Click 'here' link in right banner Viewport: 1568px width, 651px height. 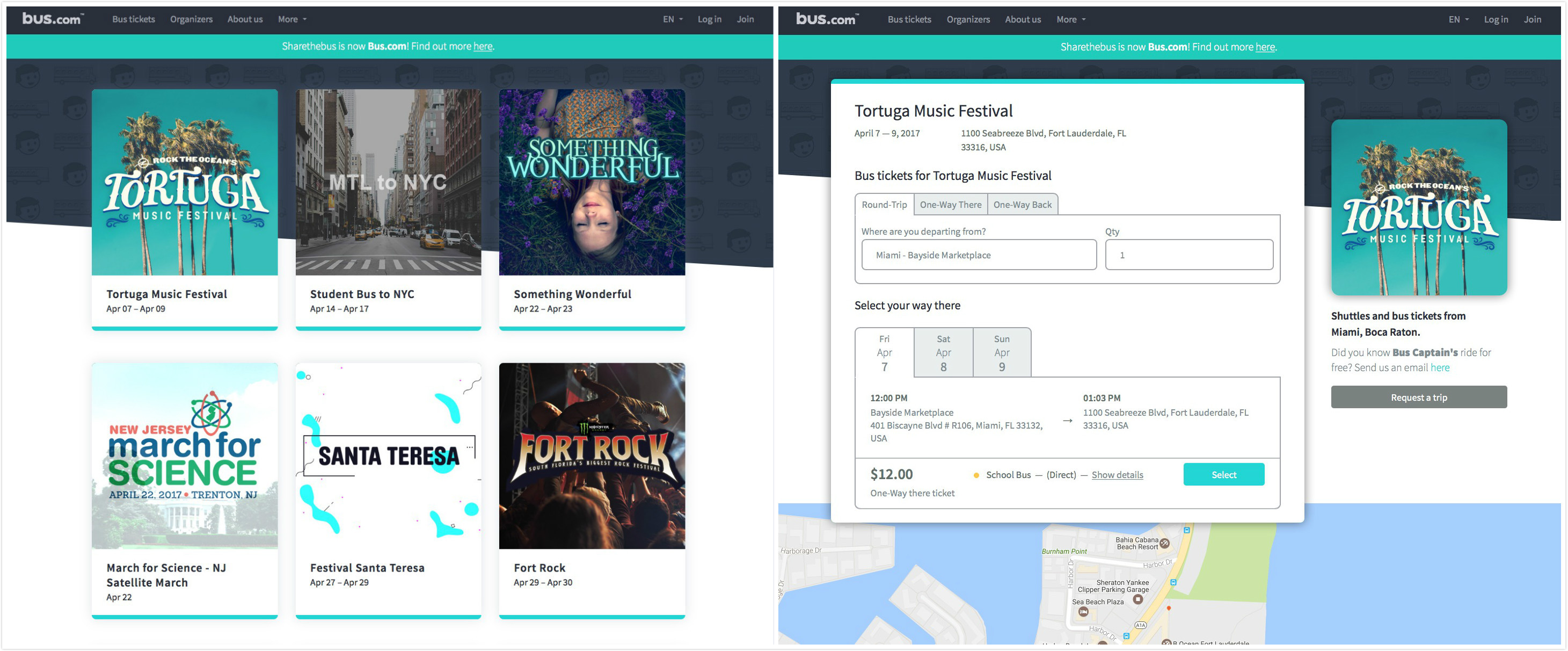[x=1265, y=47]
